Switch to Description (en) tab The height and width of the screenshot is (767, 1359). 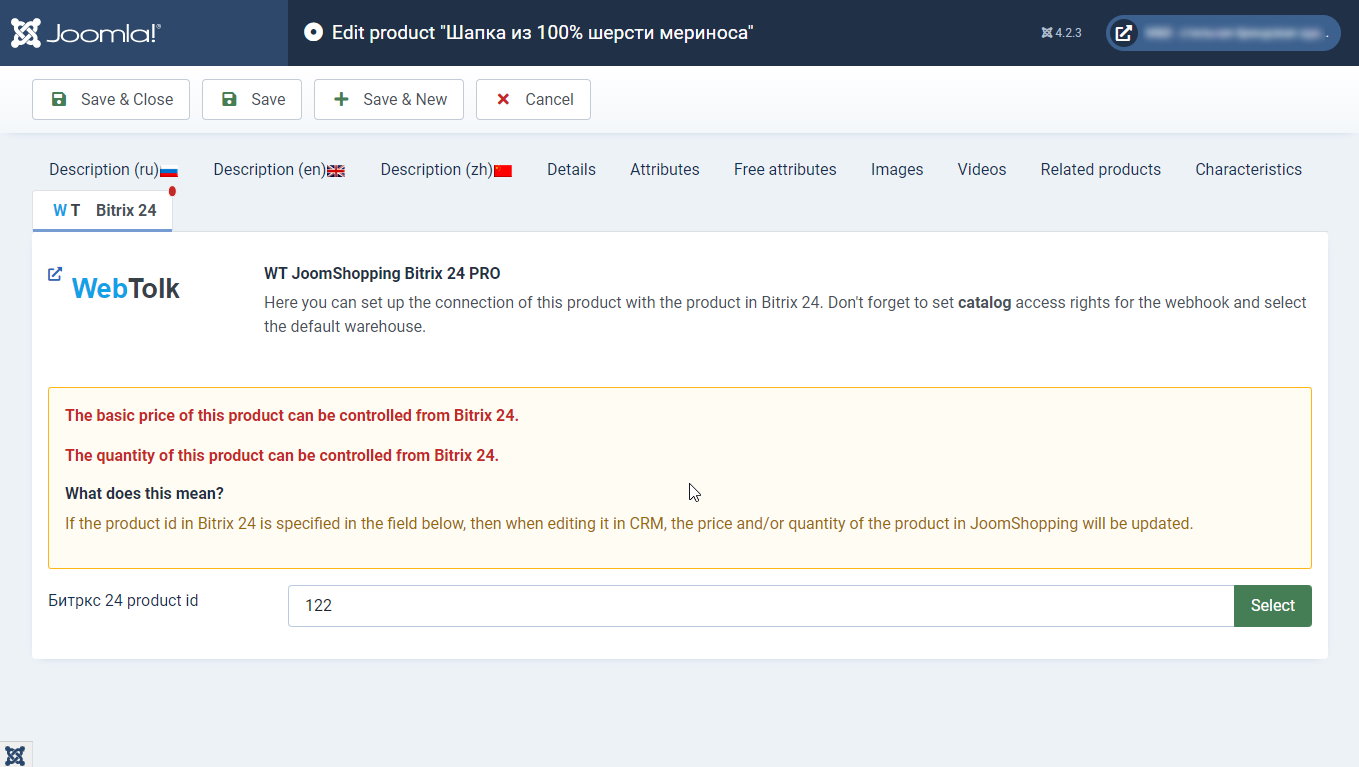278,170
